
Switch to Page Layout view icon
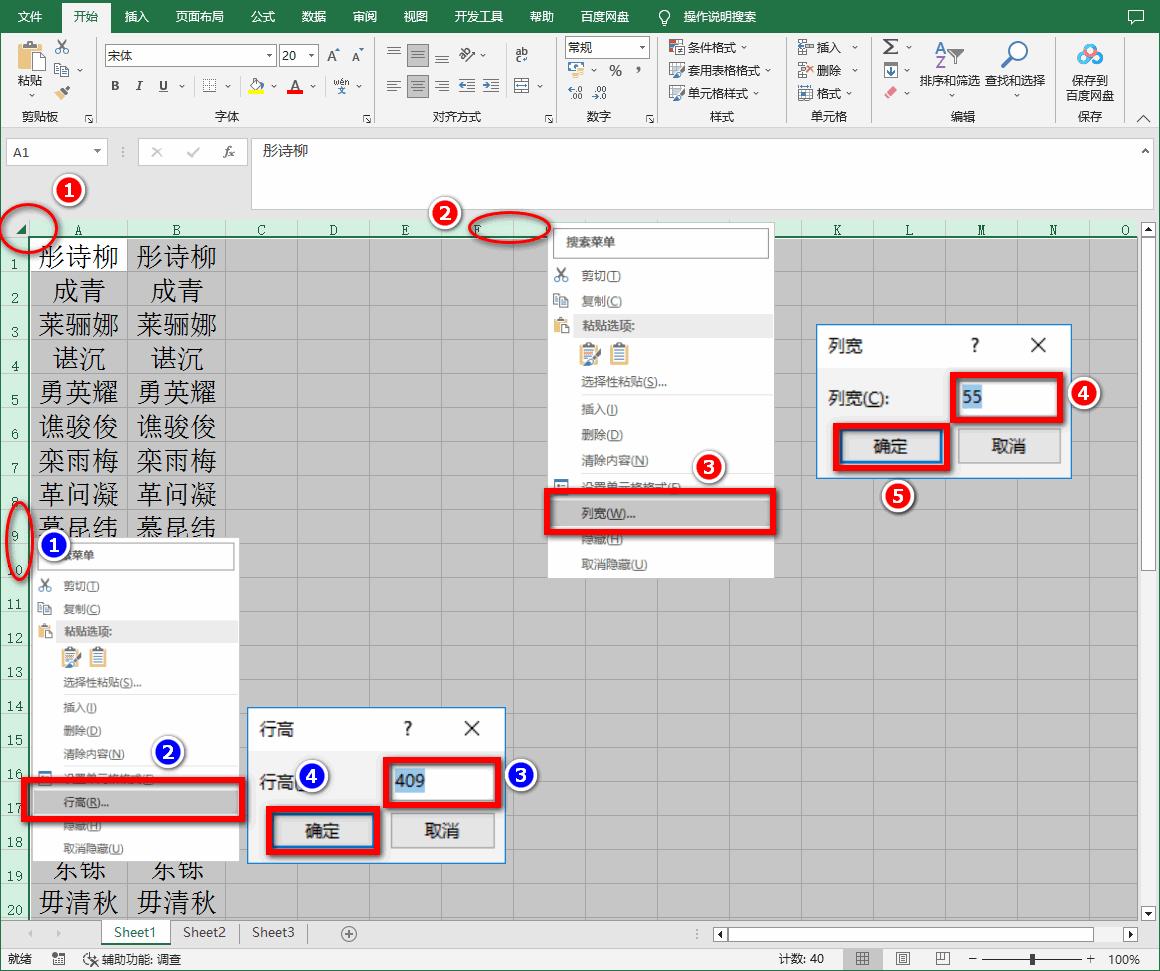903,959
